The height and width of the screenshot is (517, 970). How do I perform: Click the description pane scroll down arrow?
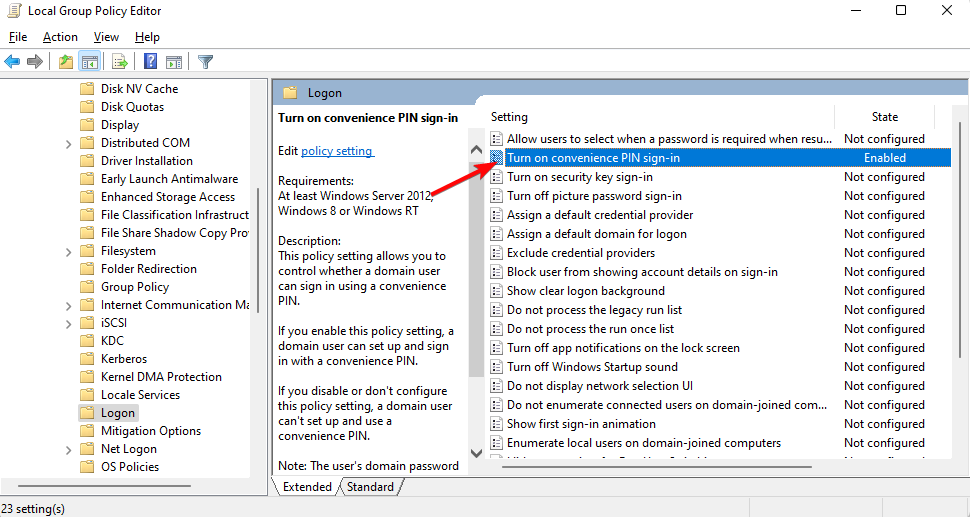(476, 453)
